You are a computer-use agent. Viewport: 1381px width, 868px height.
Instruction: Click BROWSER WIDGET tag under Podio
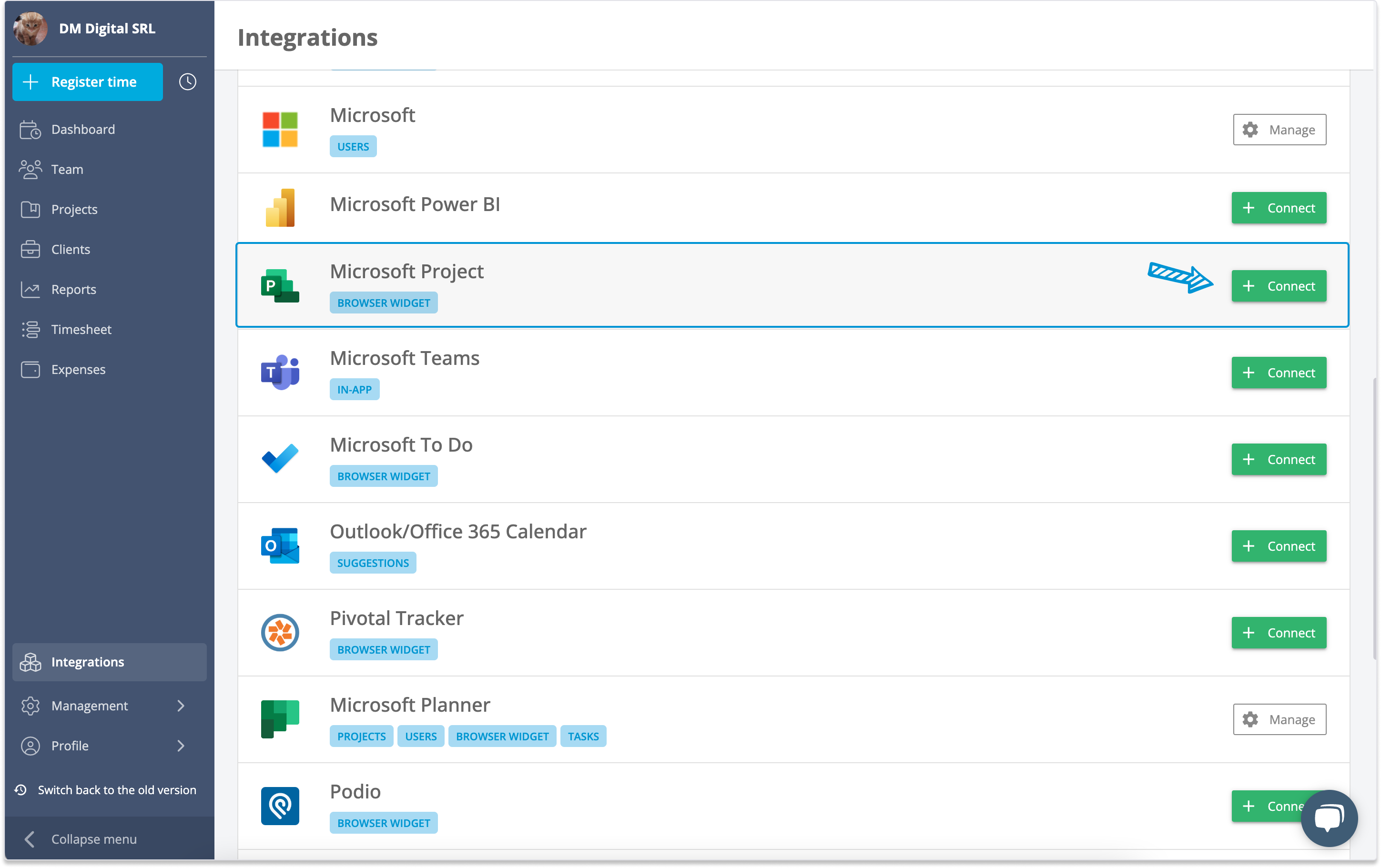384,823
